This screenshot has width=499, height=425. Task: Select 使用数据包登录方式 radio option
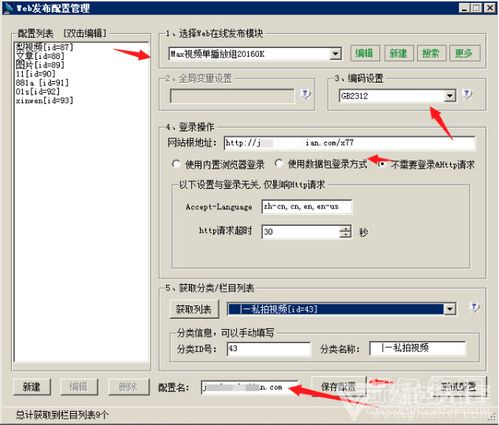pyautogui.click(x=279, y=164)
